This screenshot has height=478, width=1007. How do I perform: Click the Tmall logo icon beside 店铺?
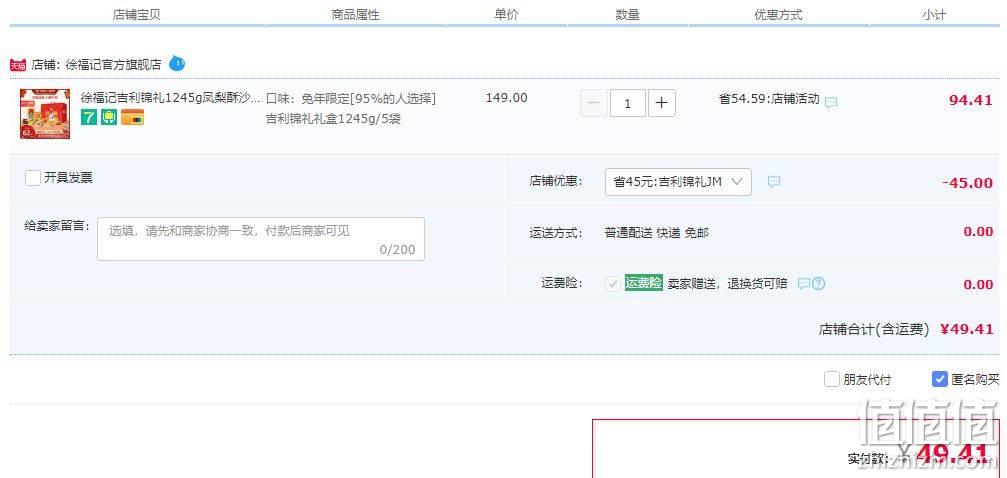18,65
